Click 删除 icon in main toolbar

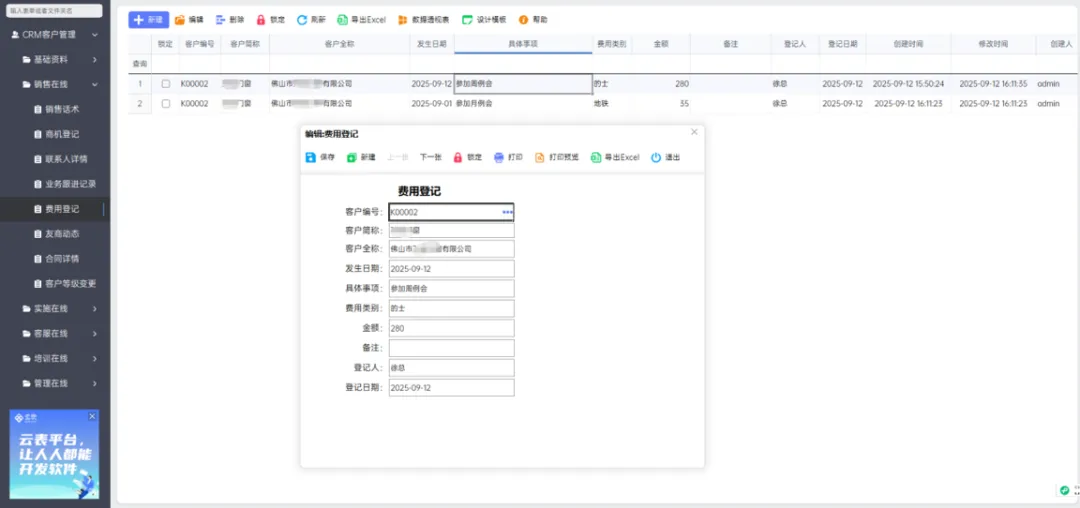[x=220, y=20]
